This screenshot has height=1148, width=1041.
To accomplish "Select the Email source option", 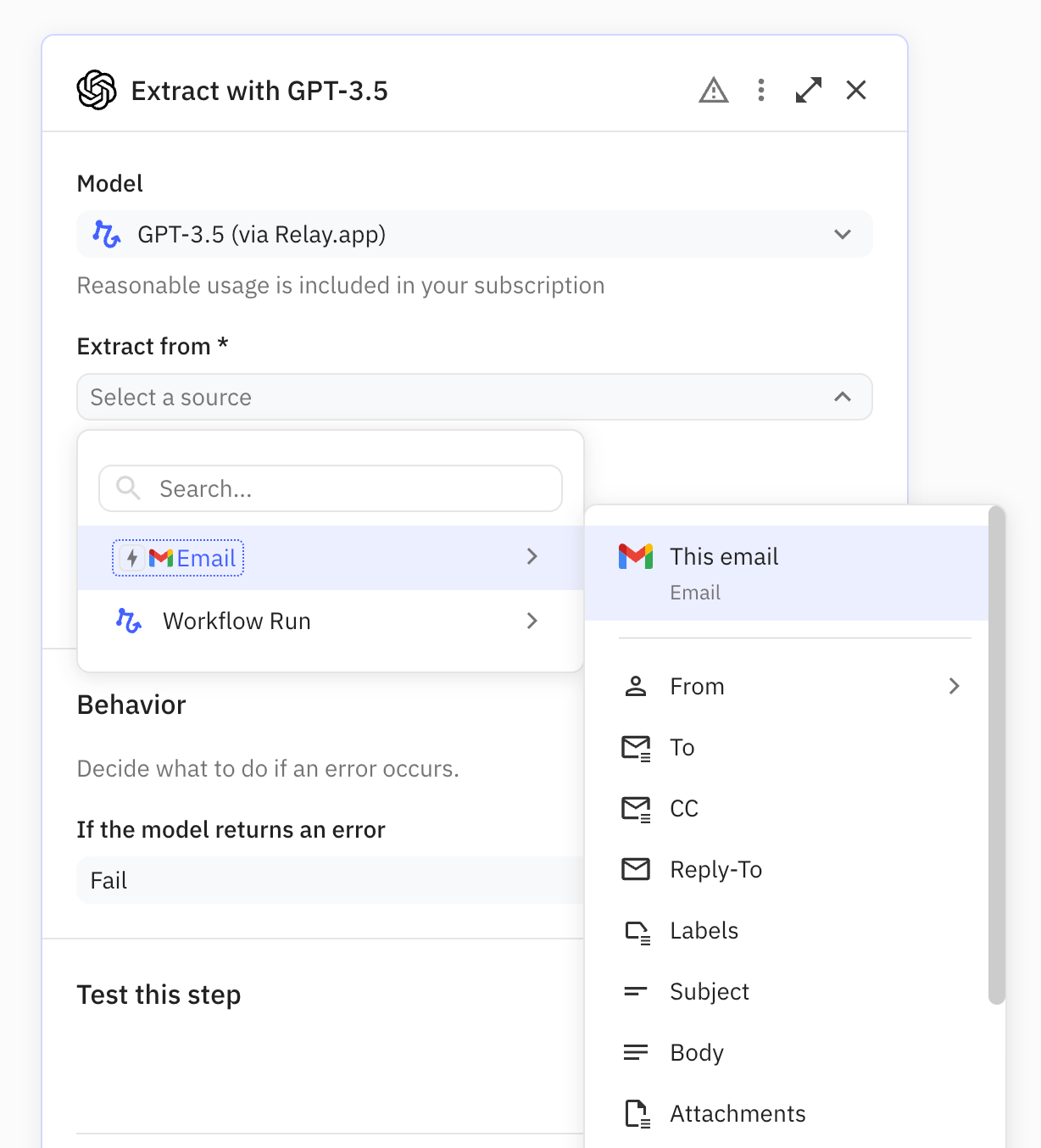I will pos(331,558).
